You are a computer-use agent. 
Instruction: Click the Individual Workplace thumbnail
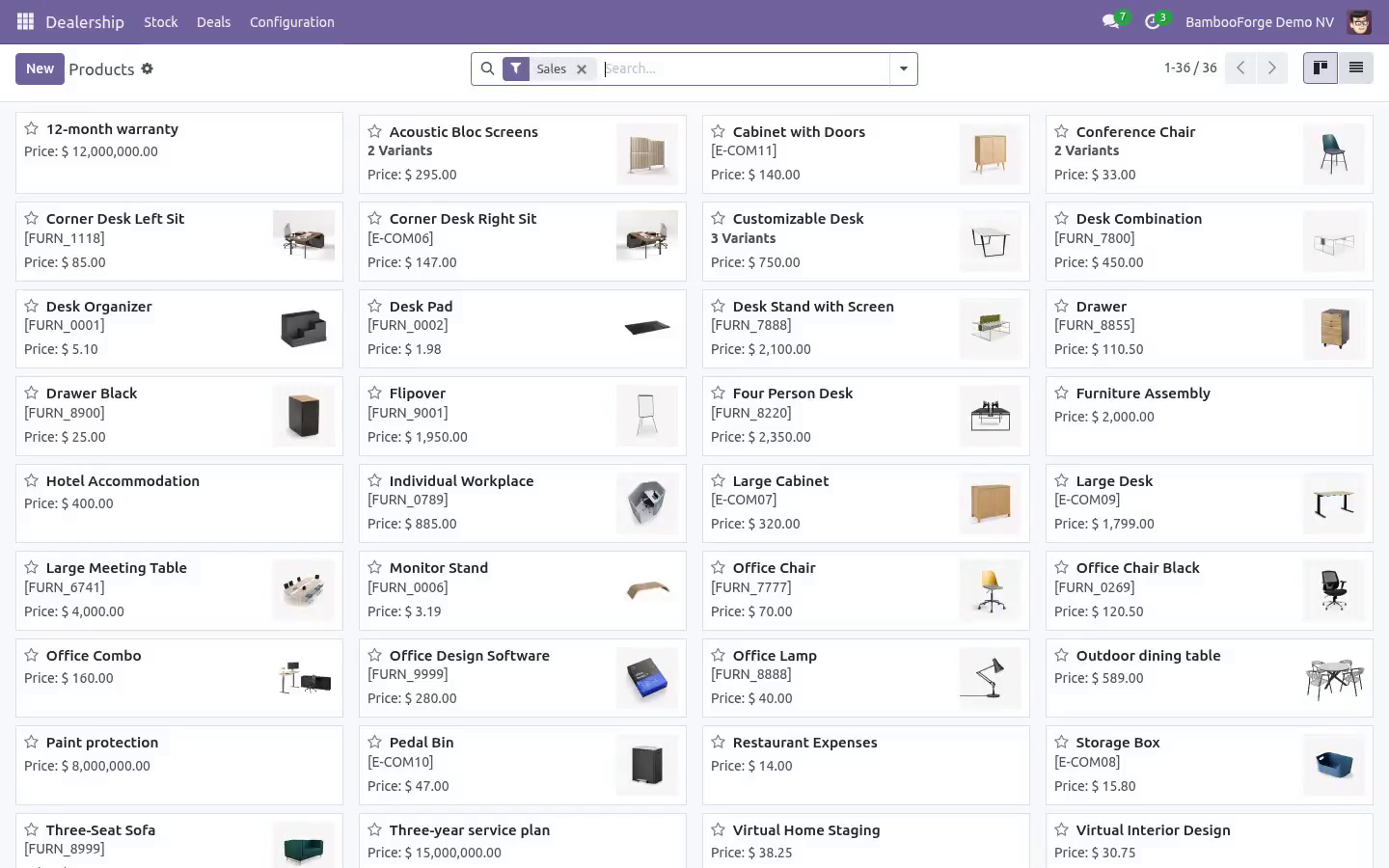click(647, 503)
